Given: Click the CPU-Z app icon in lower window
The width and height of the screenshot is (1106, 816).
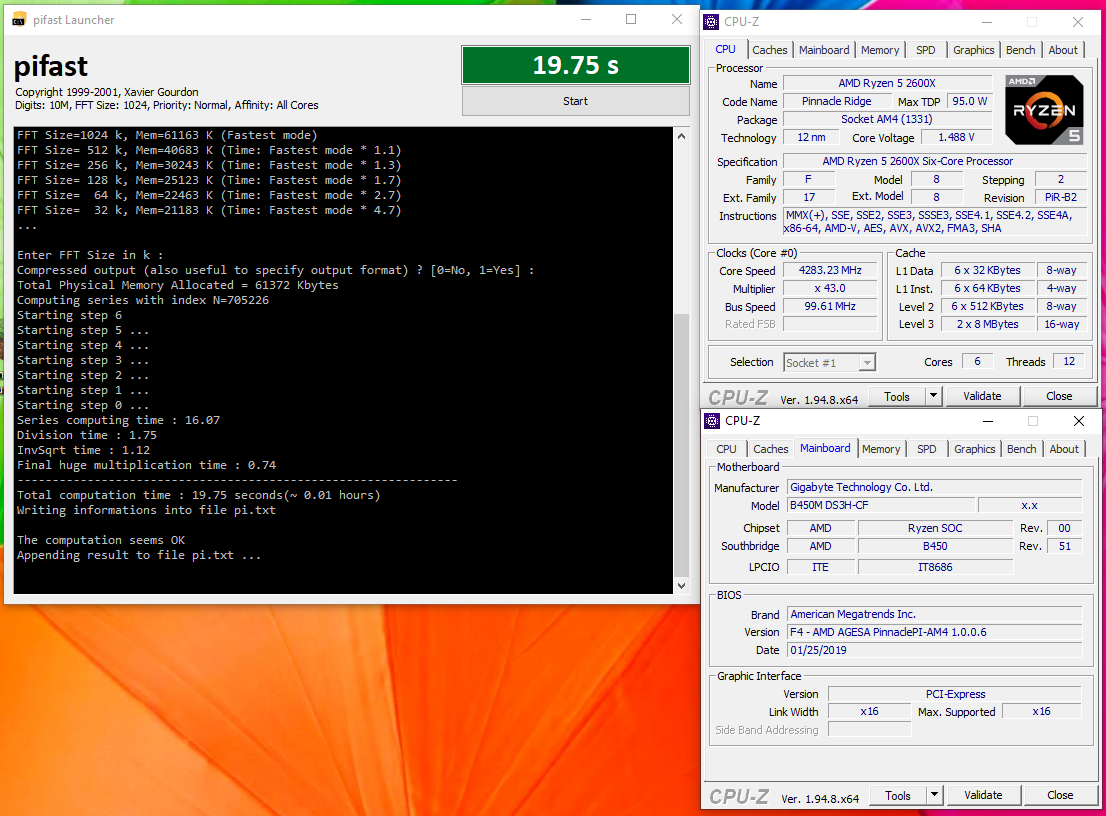Looking at the screenshot, I should 712,421.
